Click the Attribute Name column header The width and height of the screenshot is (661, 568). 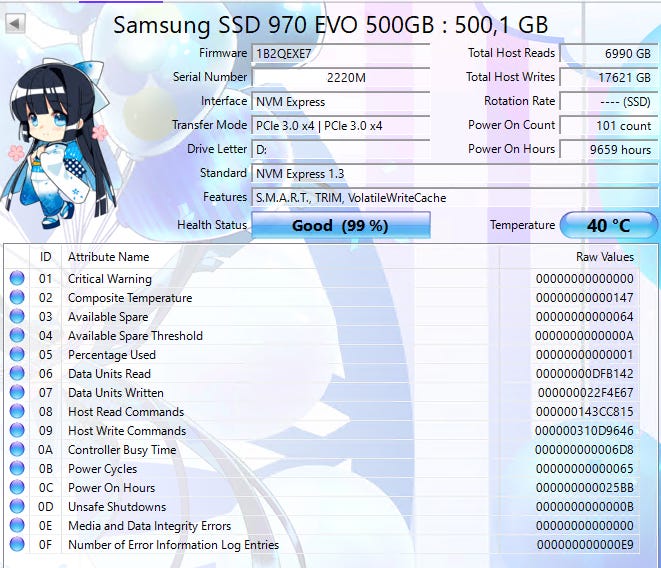109,257
